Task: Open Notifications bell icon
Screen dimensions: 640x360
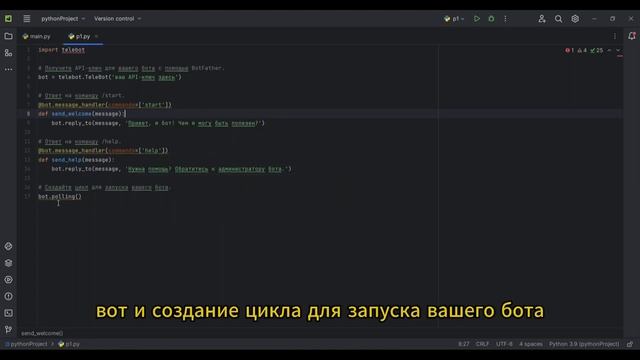Action: (x=632, y=36)
